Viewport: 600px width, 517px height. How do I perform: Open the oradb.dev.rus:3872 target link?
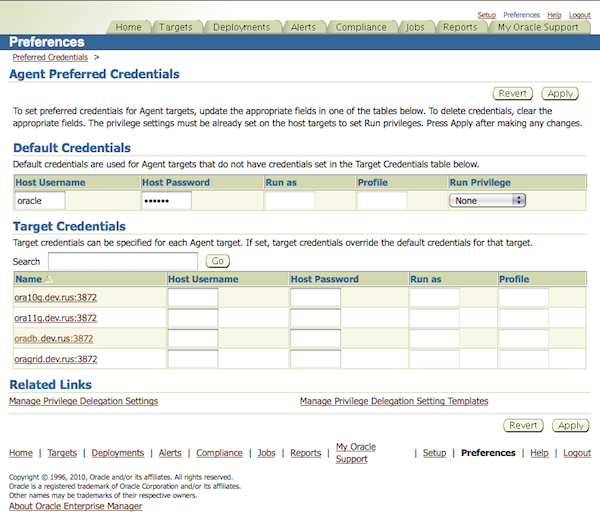tap(53, 338)
